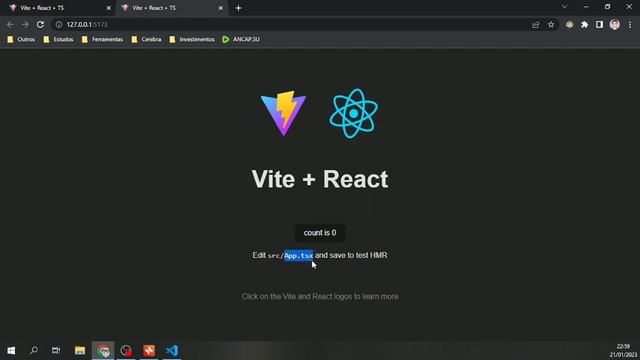Restore down the Chrome window

pos(607,7)
